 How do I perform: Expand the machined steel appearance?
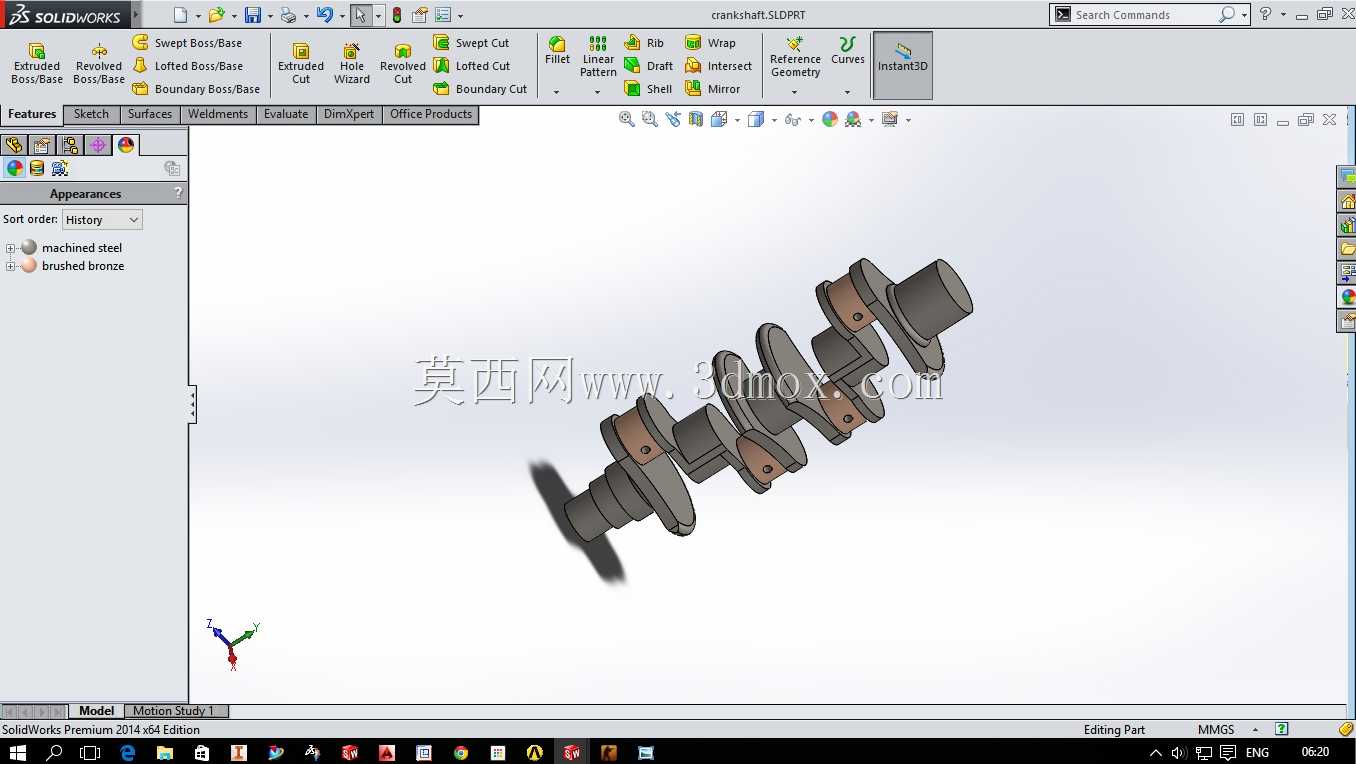10,248
